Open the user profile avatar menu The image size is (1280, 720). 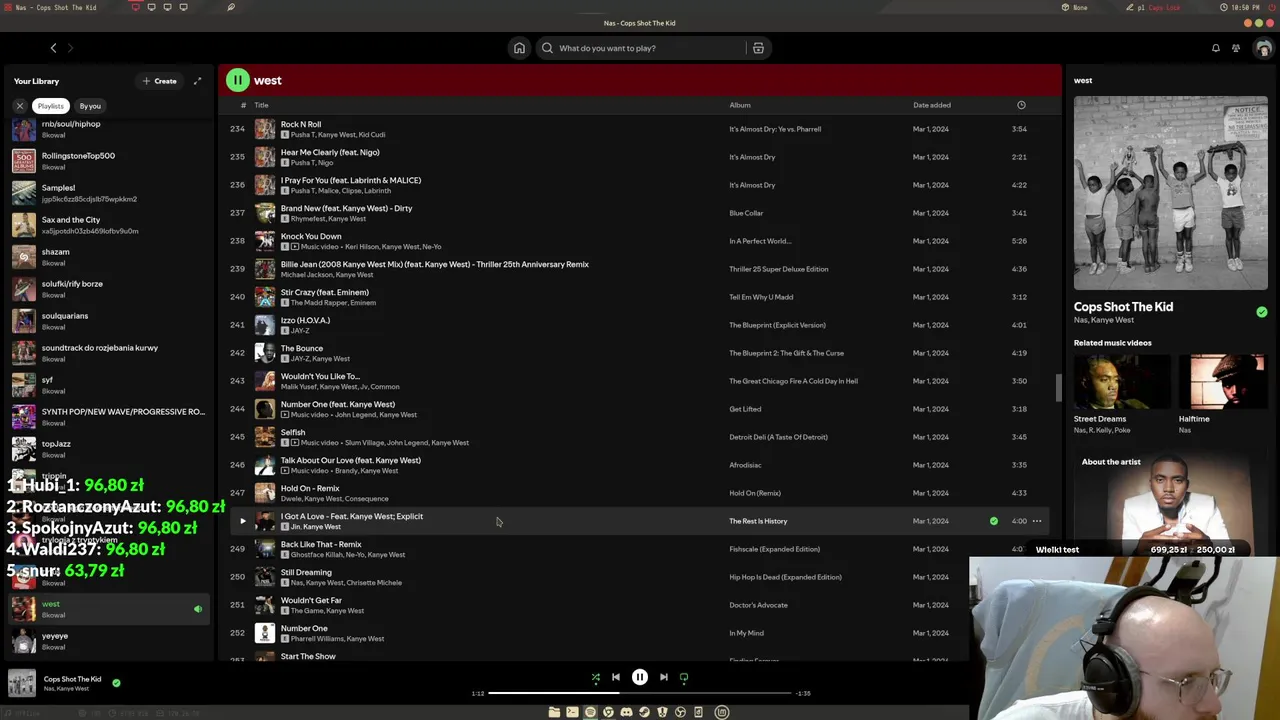pyautogui.click(x=1264, y=48)
